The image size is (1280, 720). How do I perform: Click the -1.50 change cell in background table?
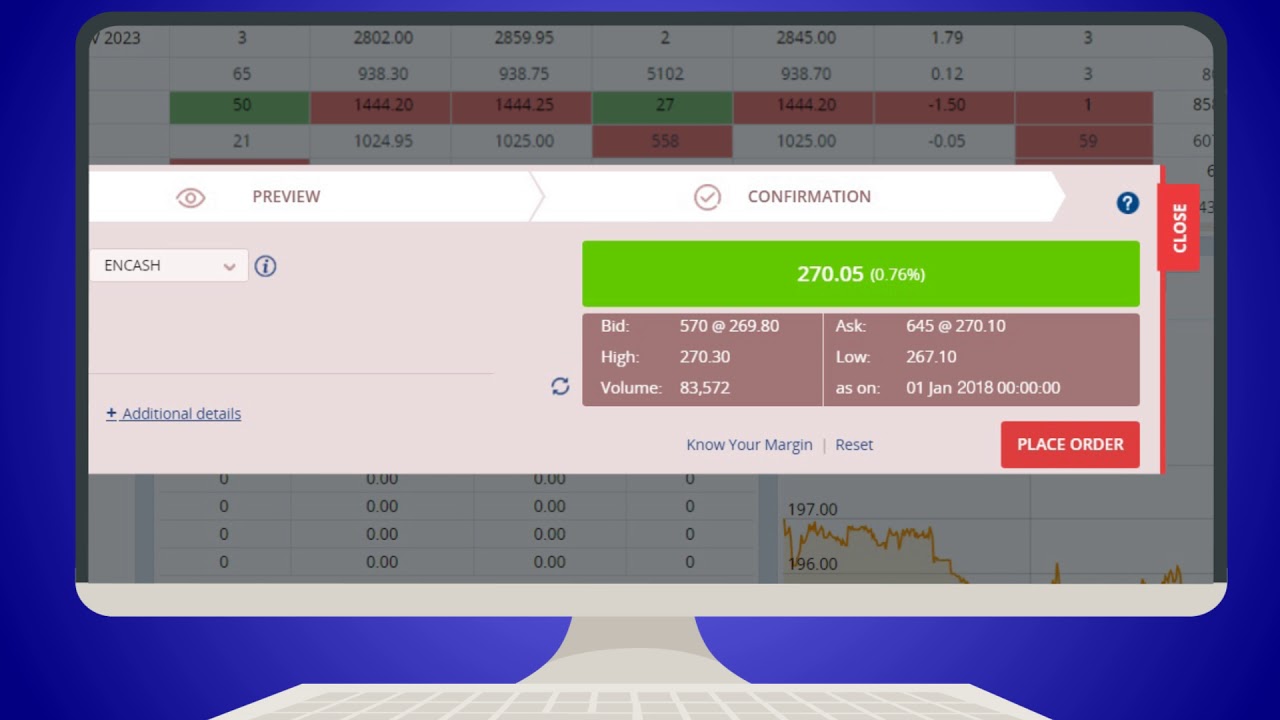click(x=945, y=105)
